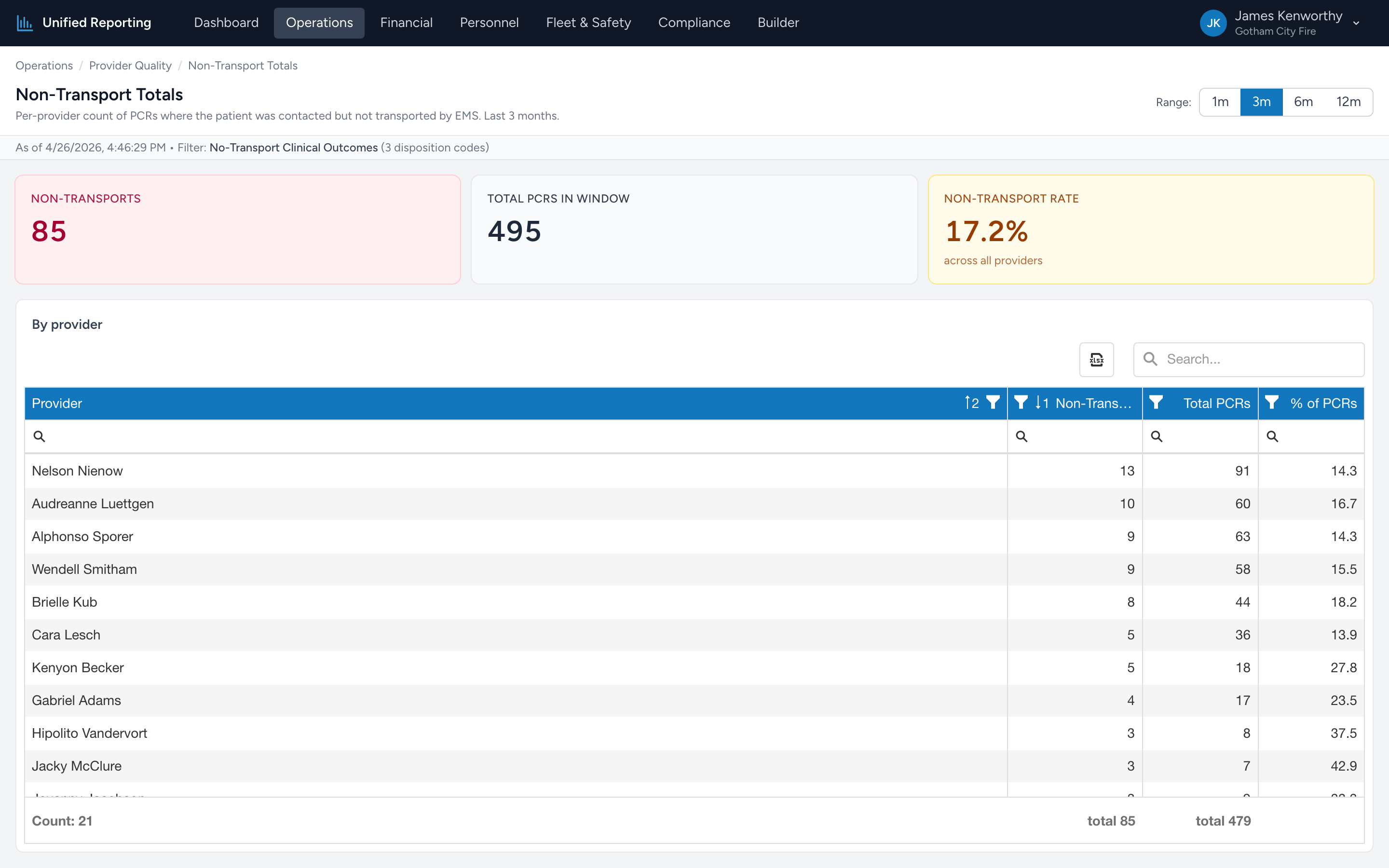Go to the Financial nav tab

point(407,23)
